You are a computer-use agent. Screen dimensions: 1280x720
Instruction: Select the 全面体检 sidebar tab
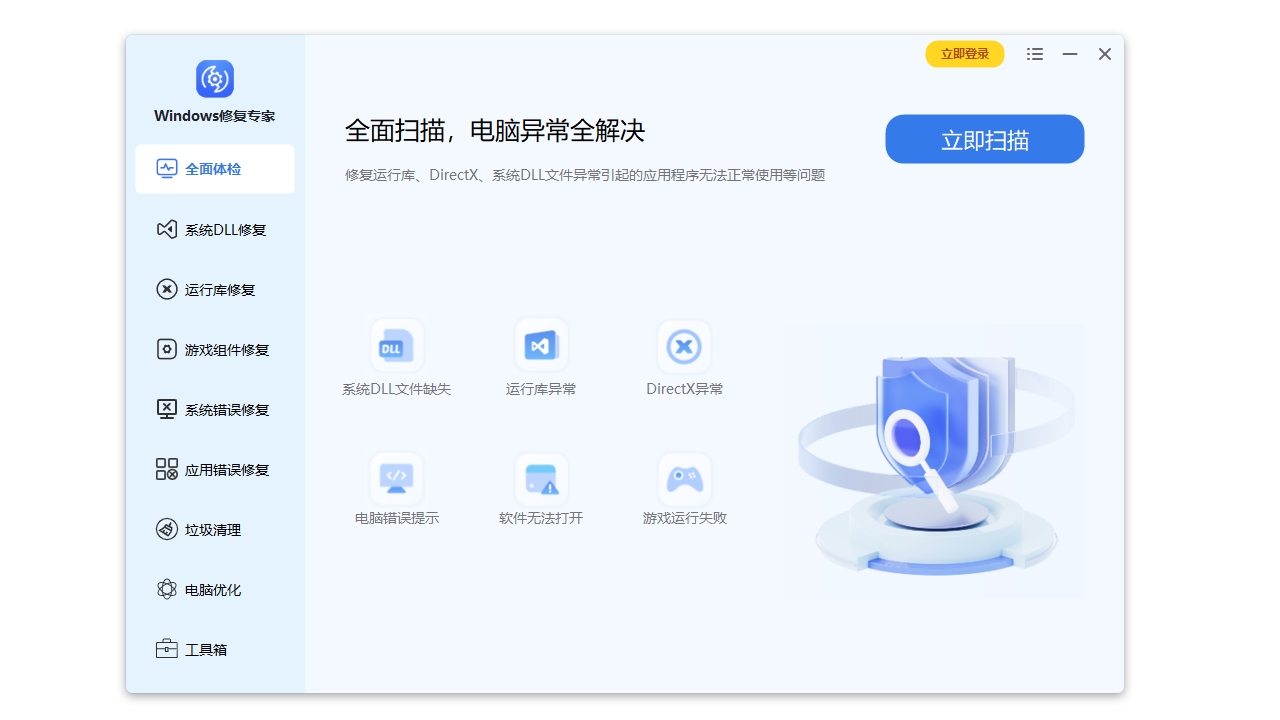(215, 169)
